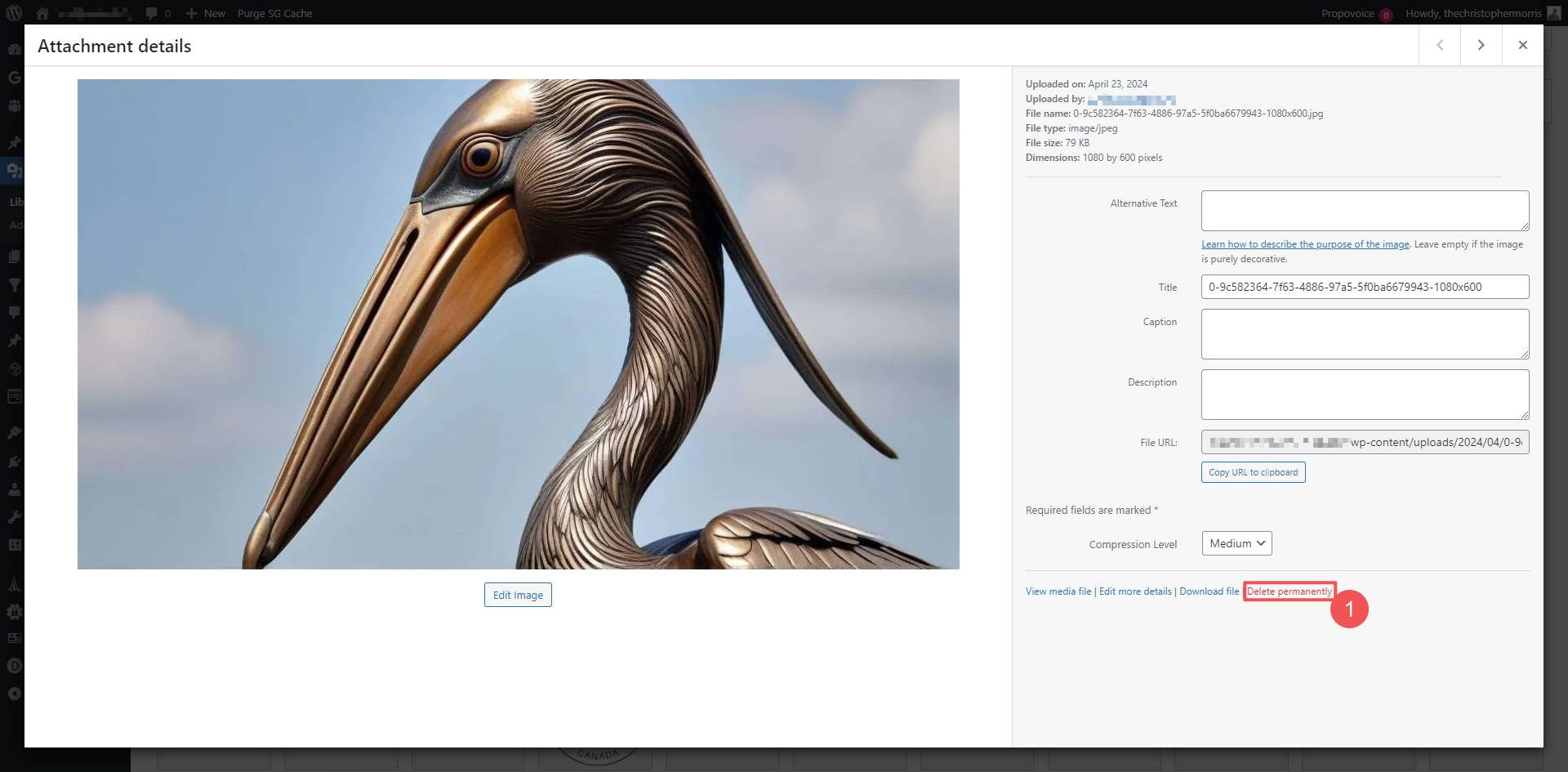This screenshot has height=772, width=1568.
Task: Open the Site Kit by Google sidebar icon
Action: pyautogui.click(x=14, y=77)
